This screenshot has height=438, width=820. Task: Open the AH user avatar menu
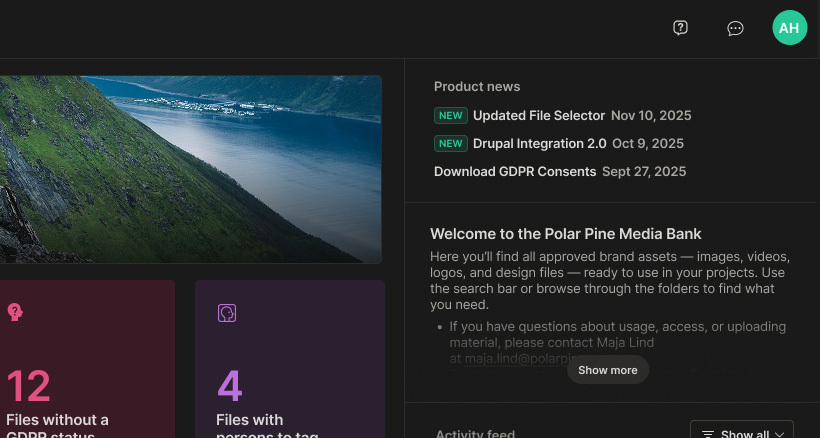tap(789, 28)
